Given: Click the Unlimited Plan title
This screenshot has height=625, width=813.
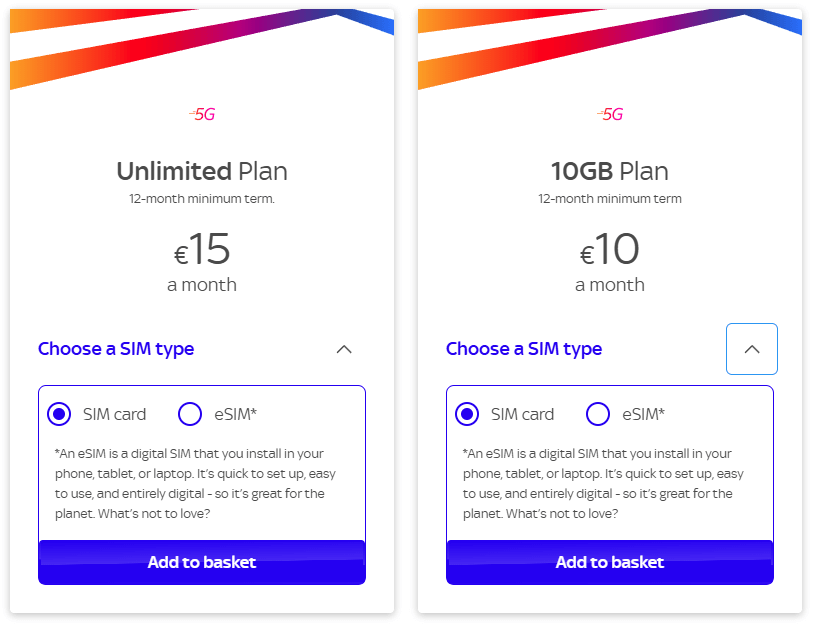Looking at the screenshot, I should [x=202, y=171].
